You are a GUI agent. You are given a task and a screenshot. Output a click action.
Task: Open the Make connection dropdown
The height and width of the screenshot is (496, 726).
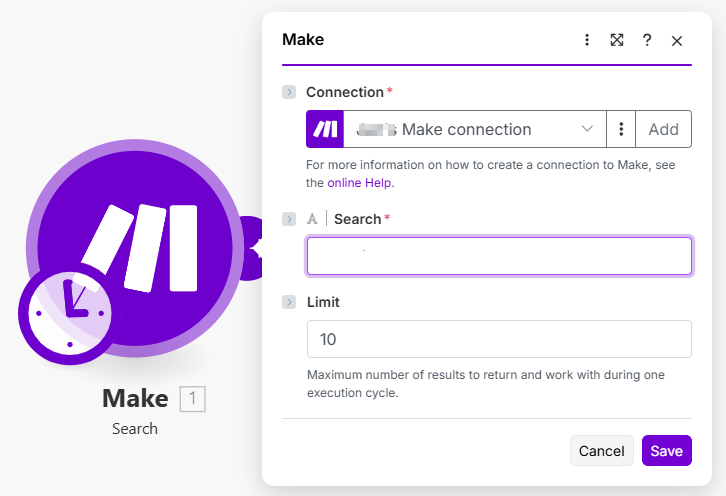tap(475, 129)
